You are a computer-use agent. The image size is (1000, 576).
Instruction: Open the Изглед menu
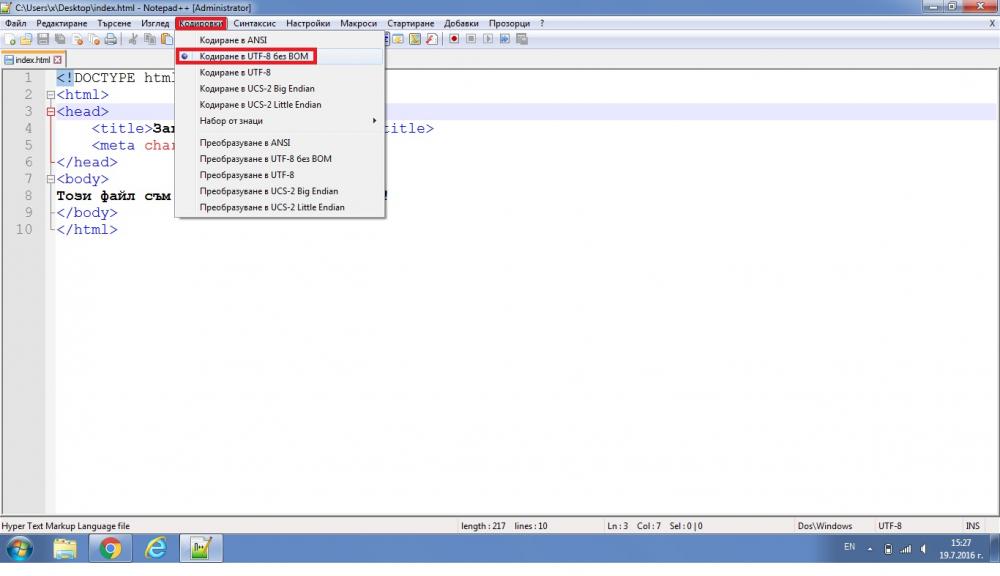pos(155,24)
